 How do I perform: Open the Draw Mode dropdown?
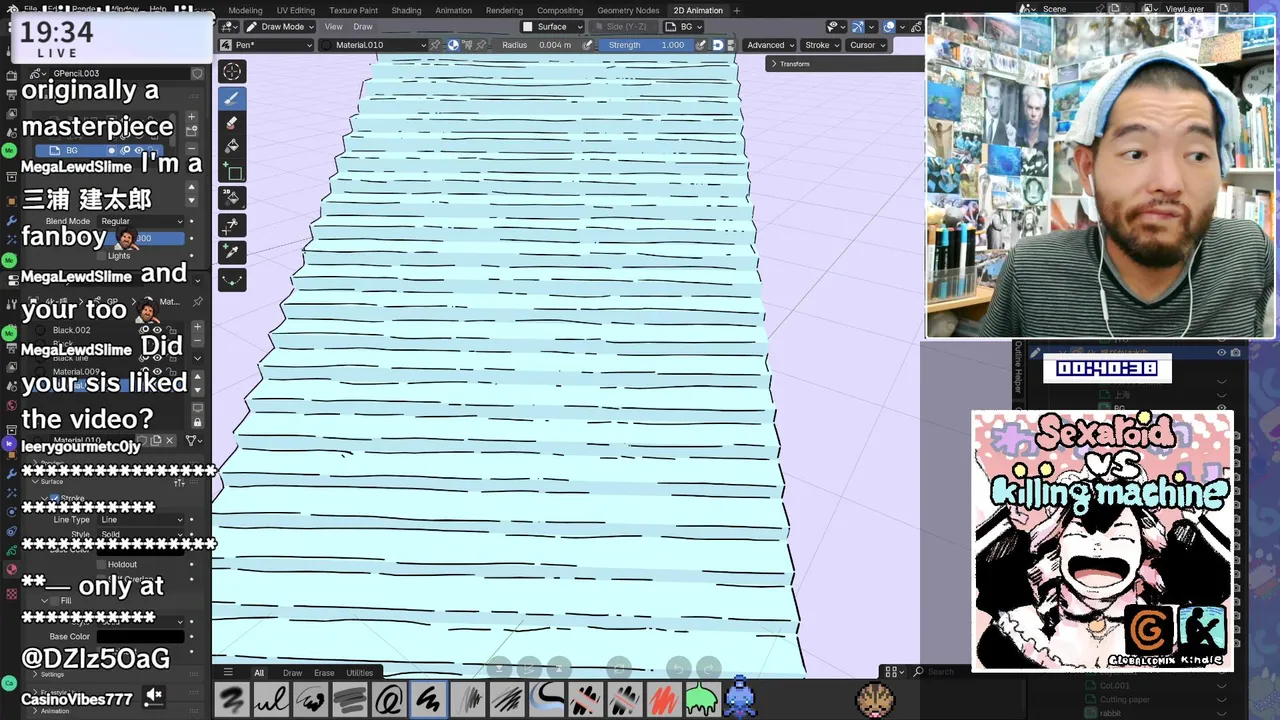click(280, 27)
